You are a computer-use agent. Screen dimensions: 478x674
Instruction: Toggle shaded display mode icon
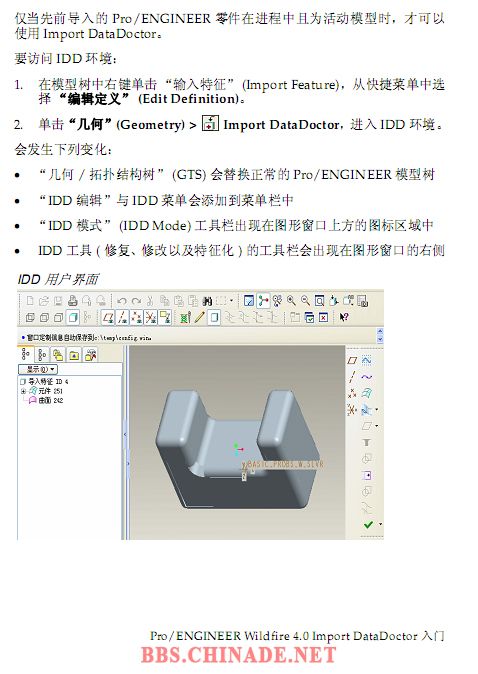73,317
